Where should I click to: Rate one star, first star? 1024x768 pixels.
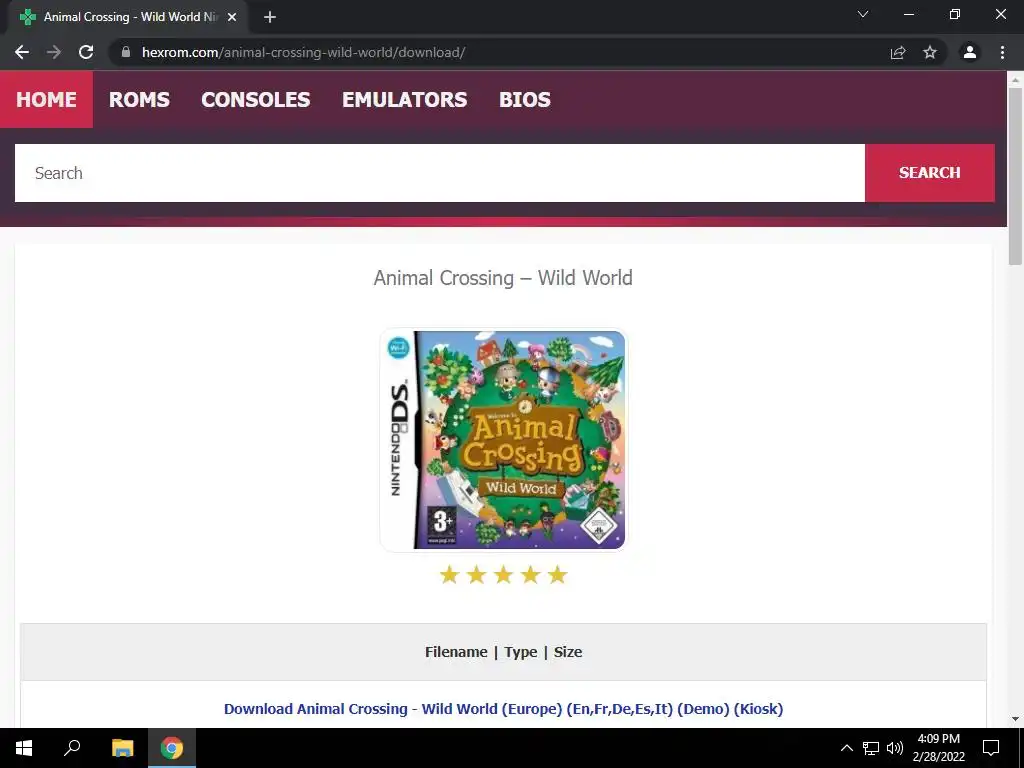click(x=449, y=575)
